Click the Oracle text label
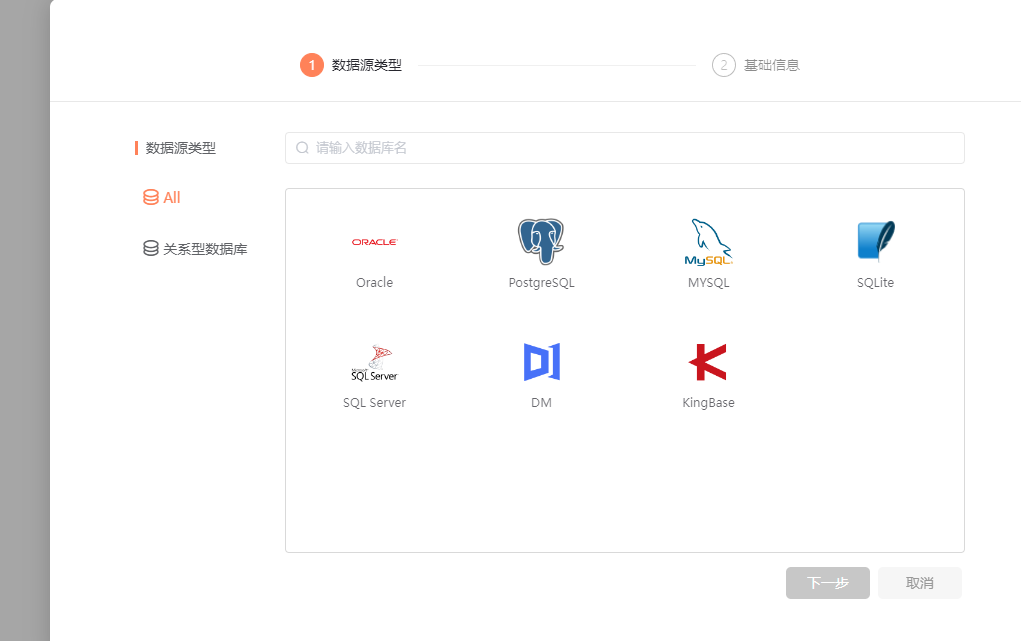1021x641 pixels. click(374, 282)
